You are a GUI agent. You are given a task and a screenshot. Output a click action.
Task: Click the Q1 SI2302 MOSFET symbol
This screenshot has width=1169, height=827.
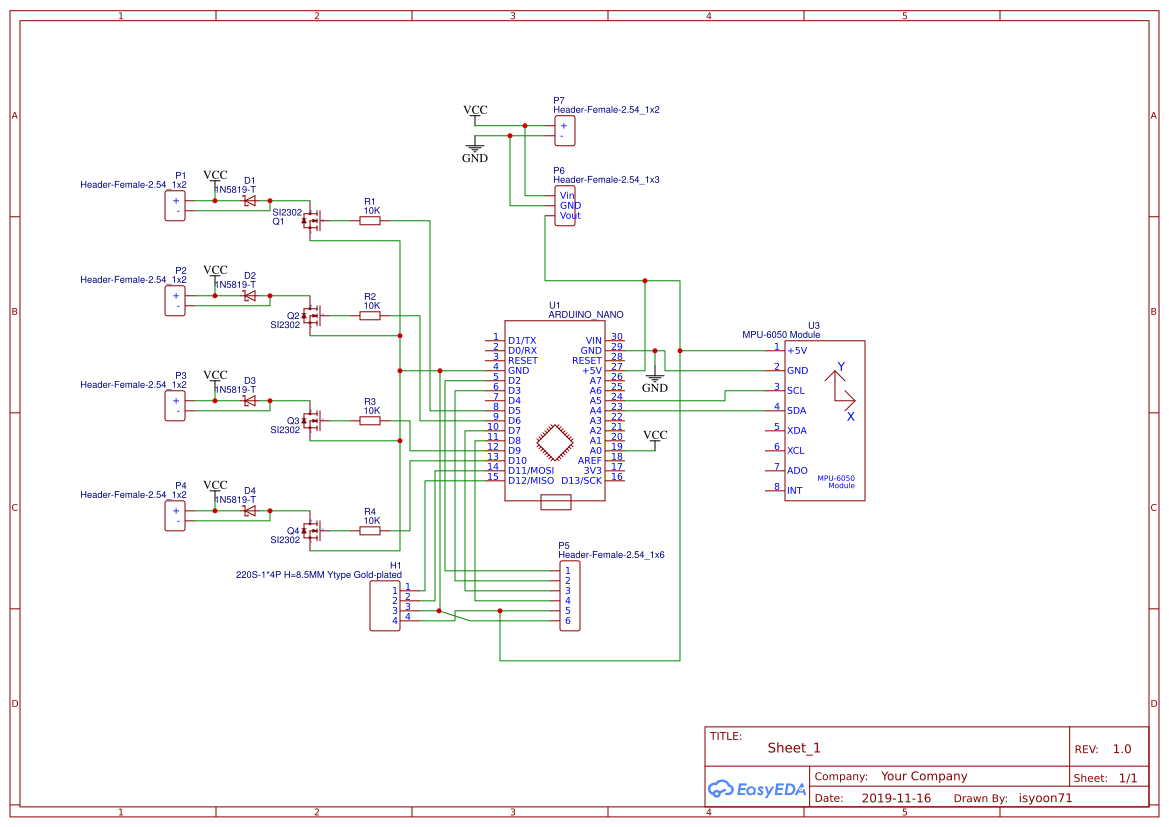(312, 221)
